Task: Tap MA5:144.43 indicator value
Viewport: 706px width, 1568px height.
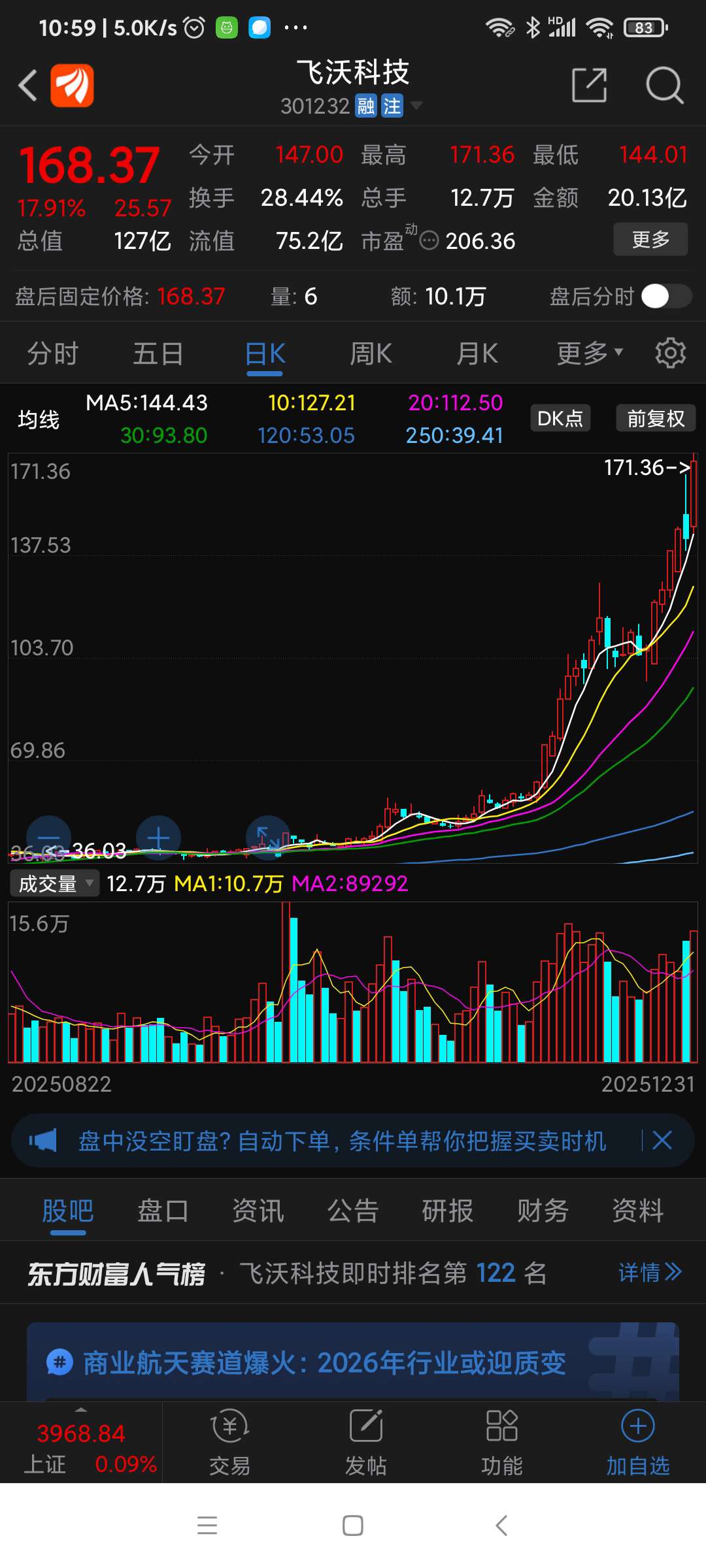Action: (146, 402)
